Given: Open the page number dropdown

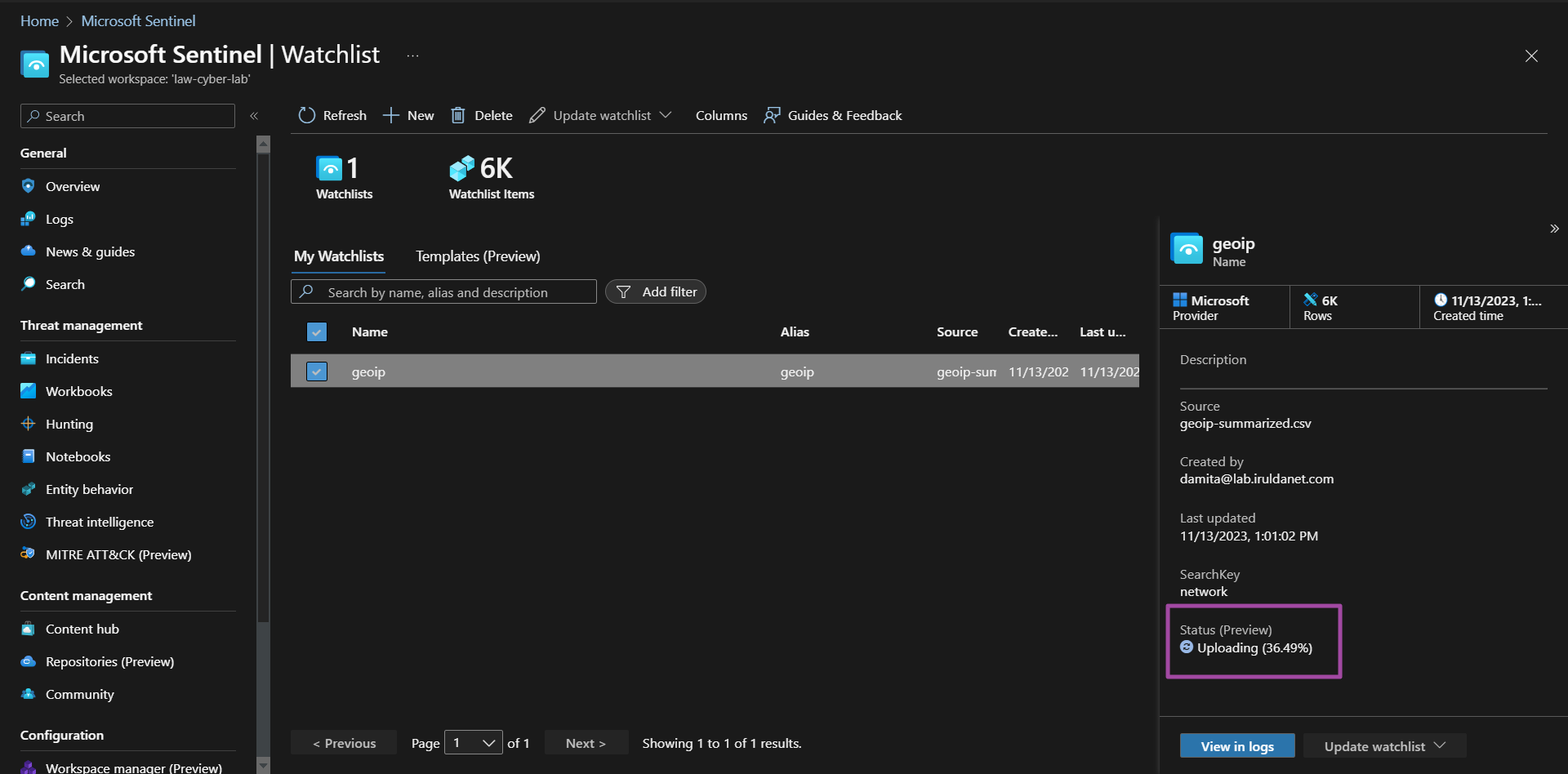Looking at the screenshot, I should click(474, 743).
